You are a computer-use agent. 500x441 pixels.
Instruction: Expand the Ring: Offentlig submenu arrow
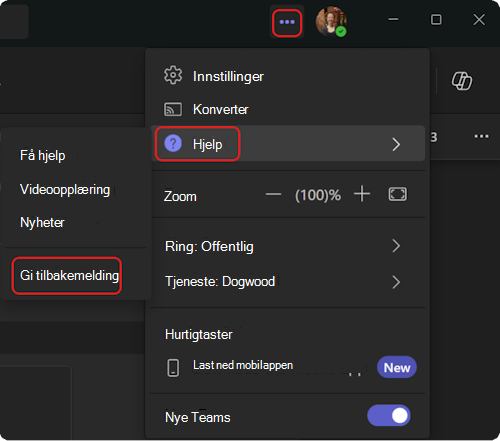396,246
